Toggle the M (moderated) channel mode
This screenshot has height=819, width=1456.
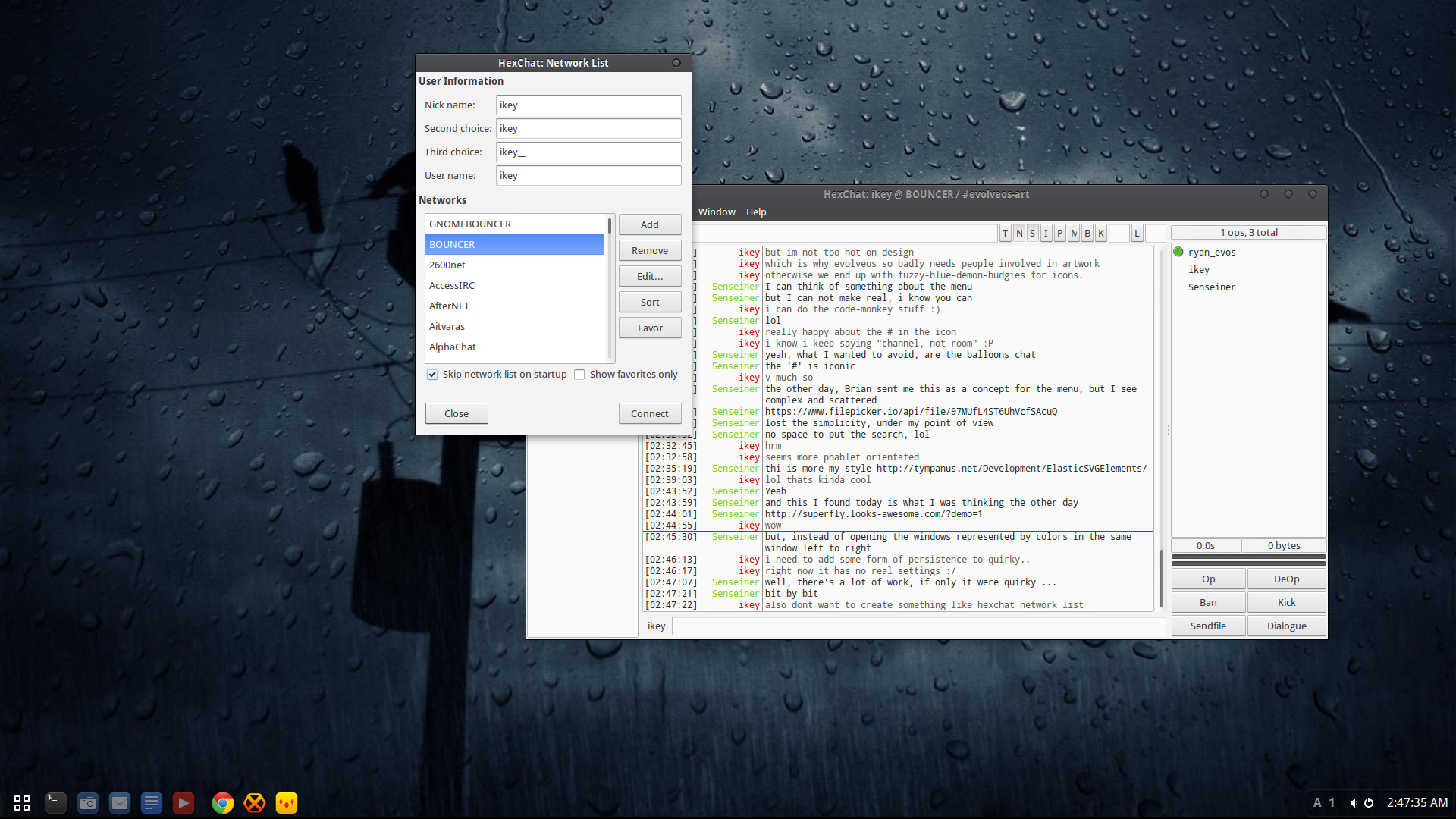(x=1073, y=233)
